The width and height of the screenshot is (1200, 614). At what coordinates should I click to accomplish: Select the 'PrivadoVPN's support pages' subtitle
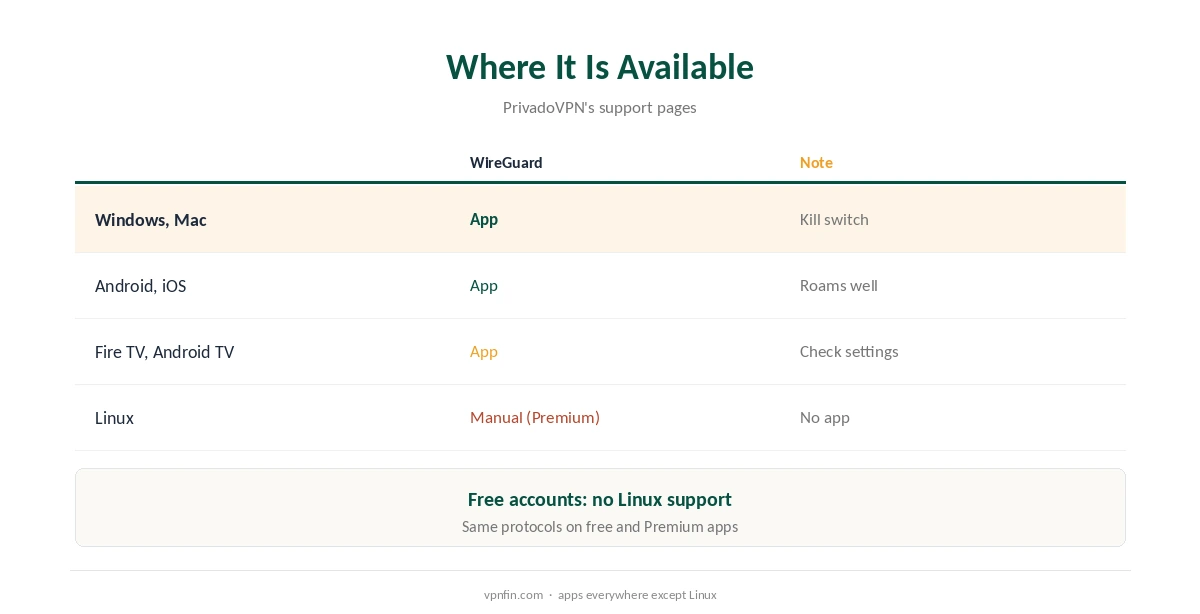600,107
